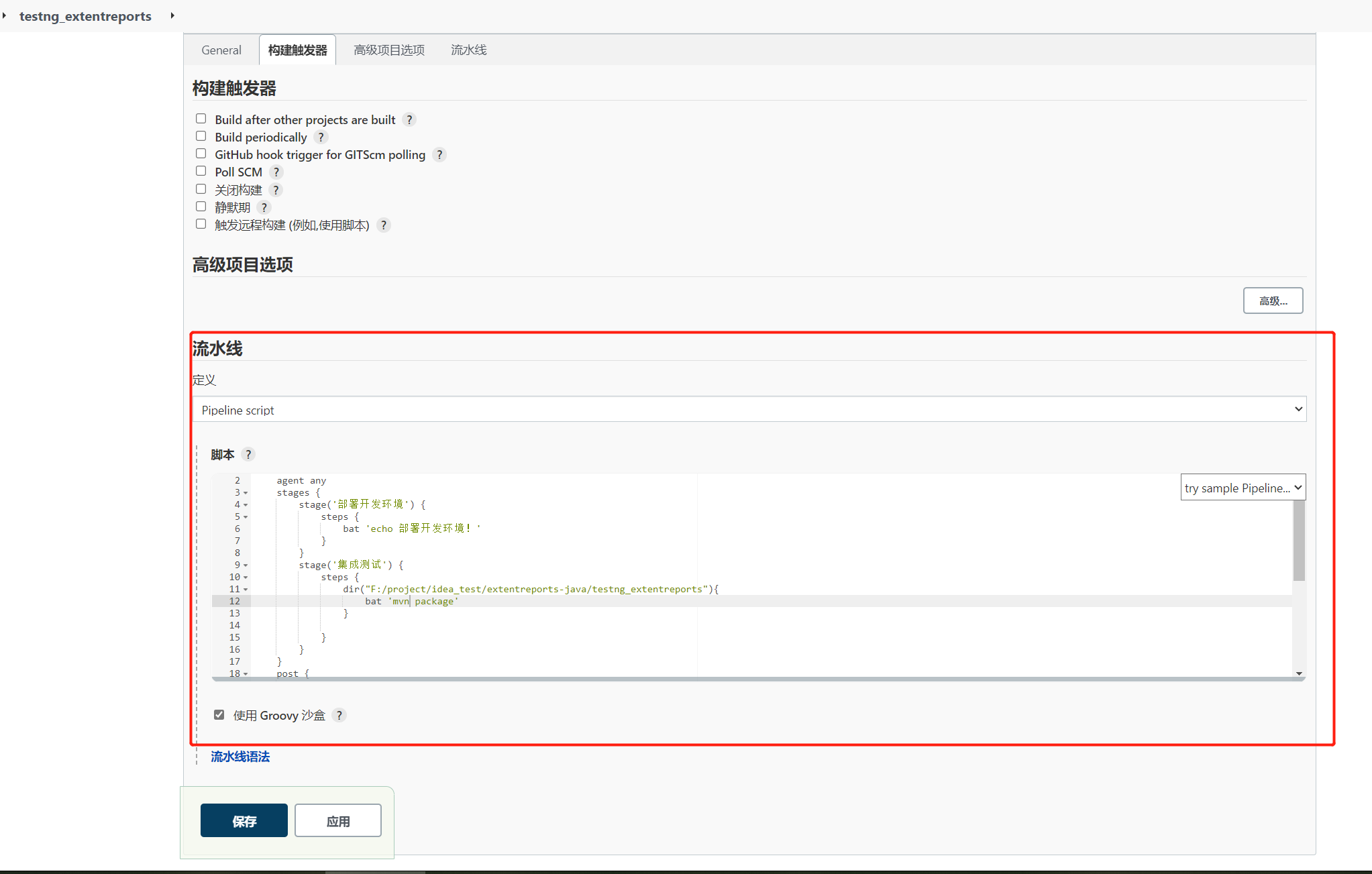Uncheck 使用 Groovy 沙盒 checkbox

(219, 714)
